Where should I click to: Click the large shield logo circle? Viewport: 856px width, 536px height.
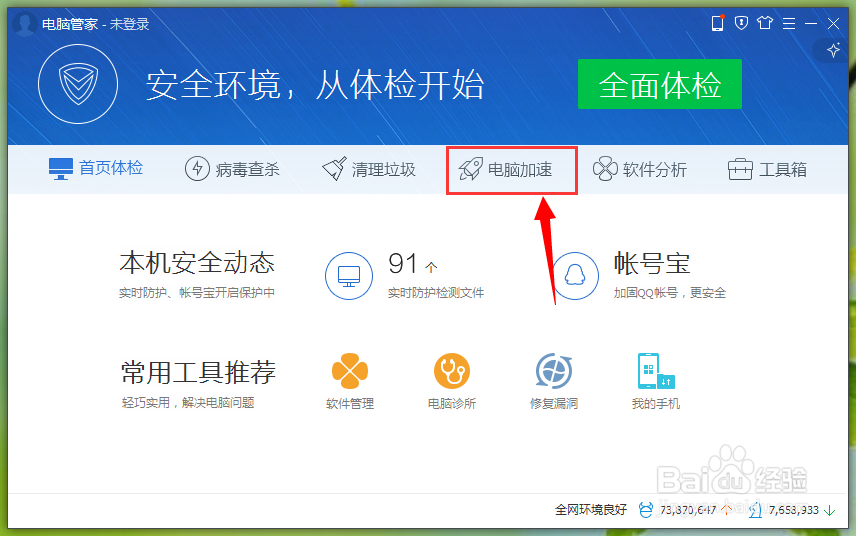pyautogui.click(x=78, y=84)
